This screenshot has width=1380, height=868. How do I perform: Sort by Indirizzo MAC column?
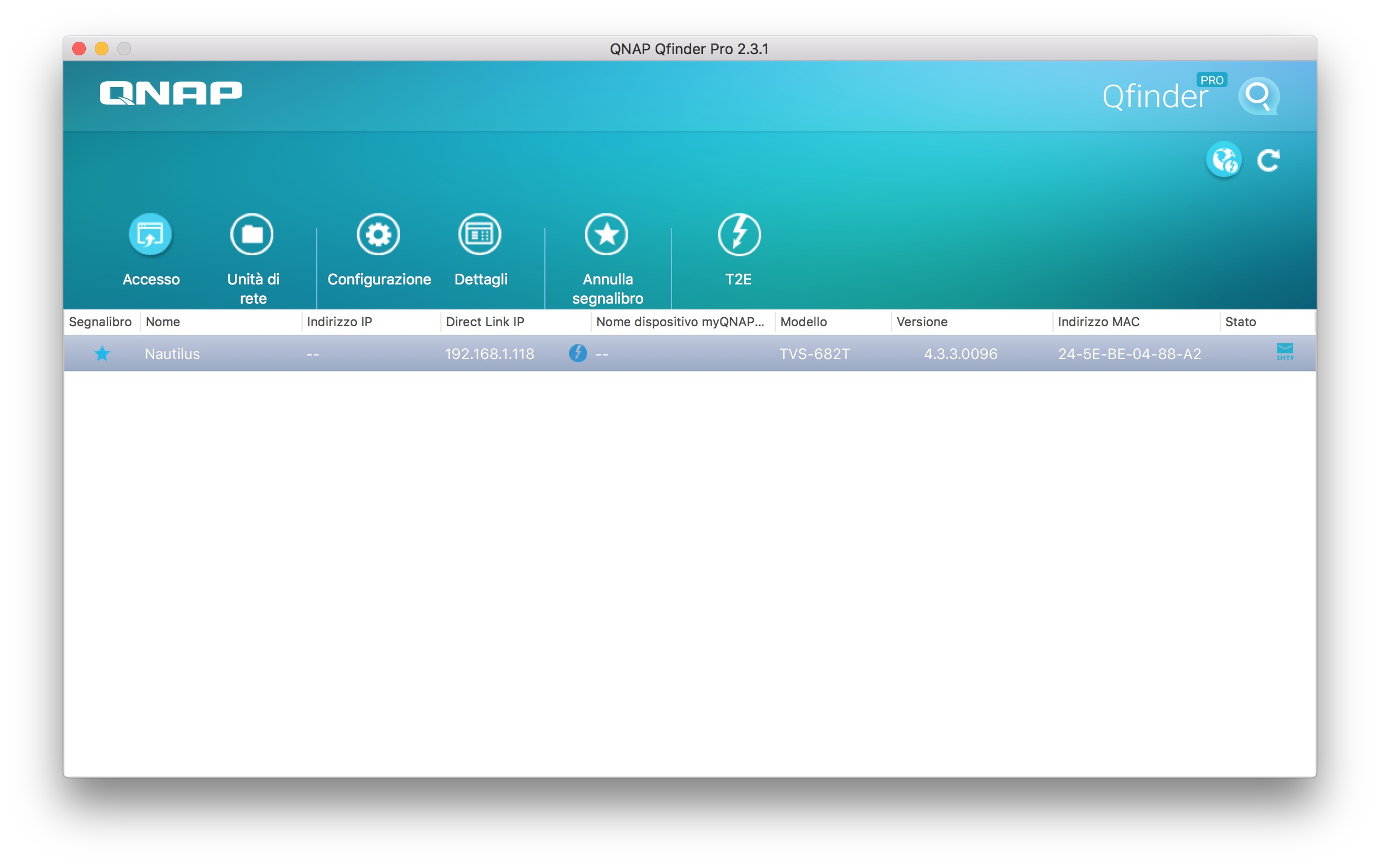click(1098, 322)
